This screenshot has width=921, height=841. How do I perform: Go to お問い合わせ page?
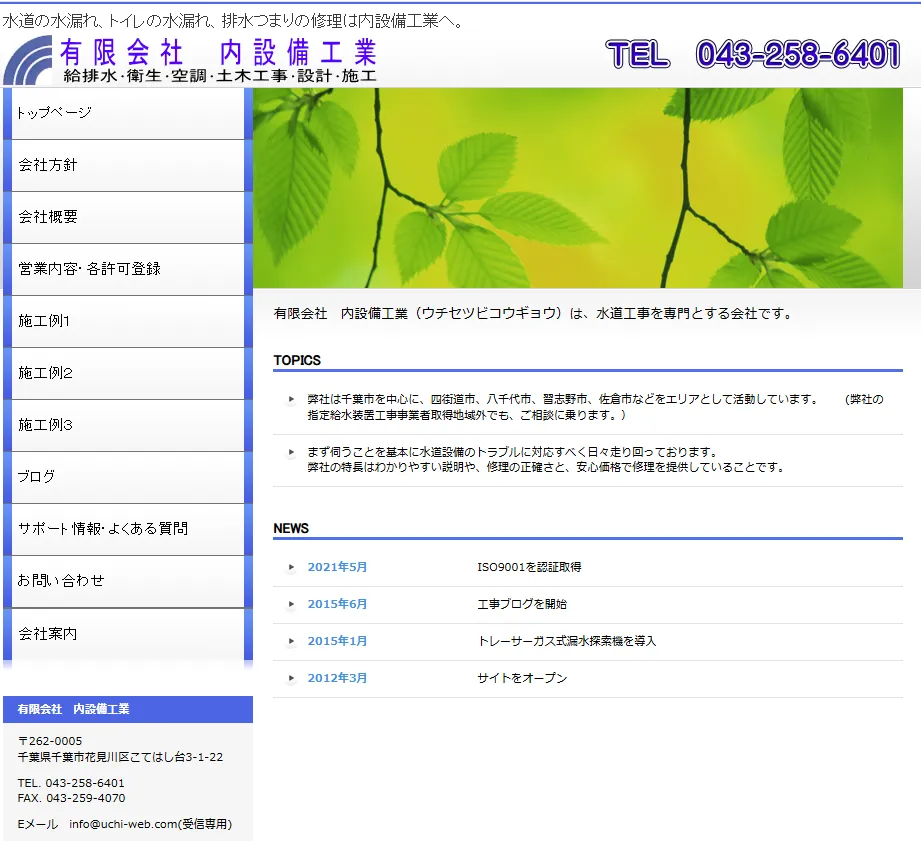(127, 581)
